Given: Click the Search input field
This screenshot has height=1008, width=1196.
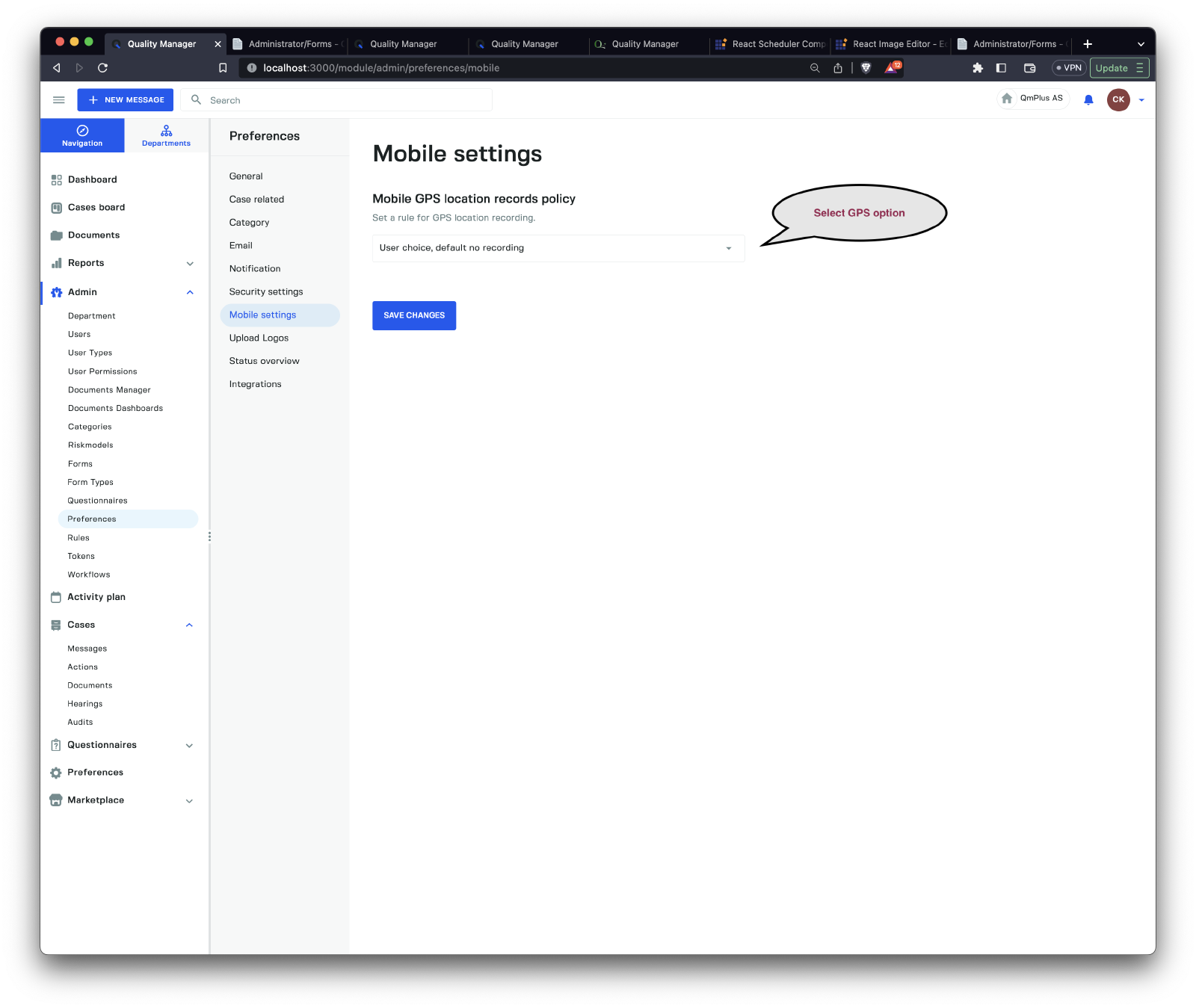Looking at the screenshot, I should pos(344,100).
